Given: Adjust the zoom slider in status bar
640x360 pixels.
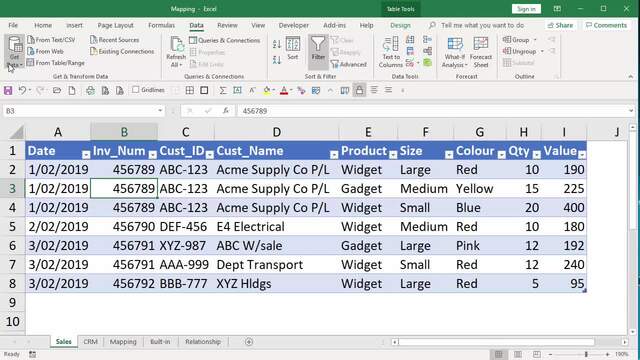Looking at the screenshot, I should 586,354.
